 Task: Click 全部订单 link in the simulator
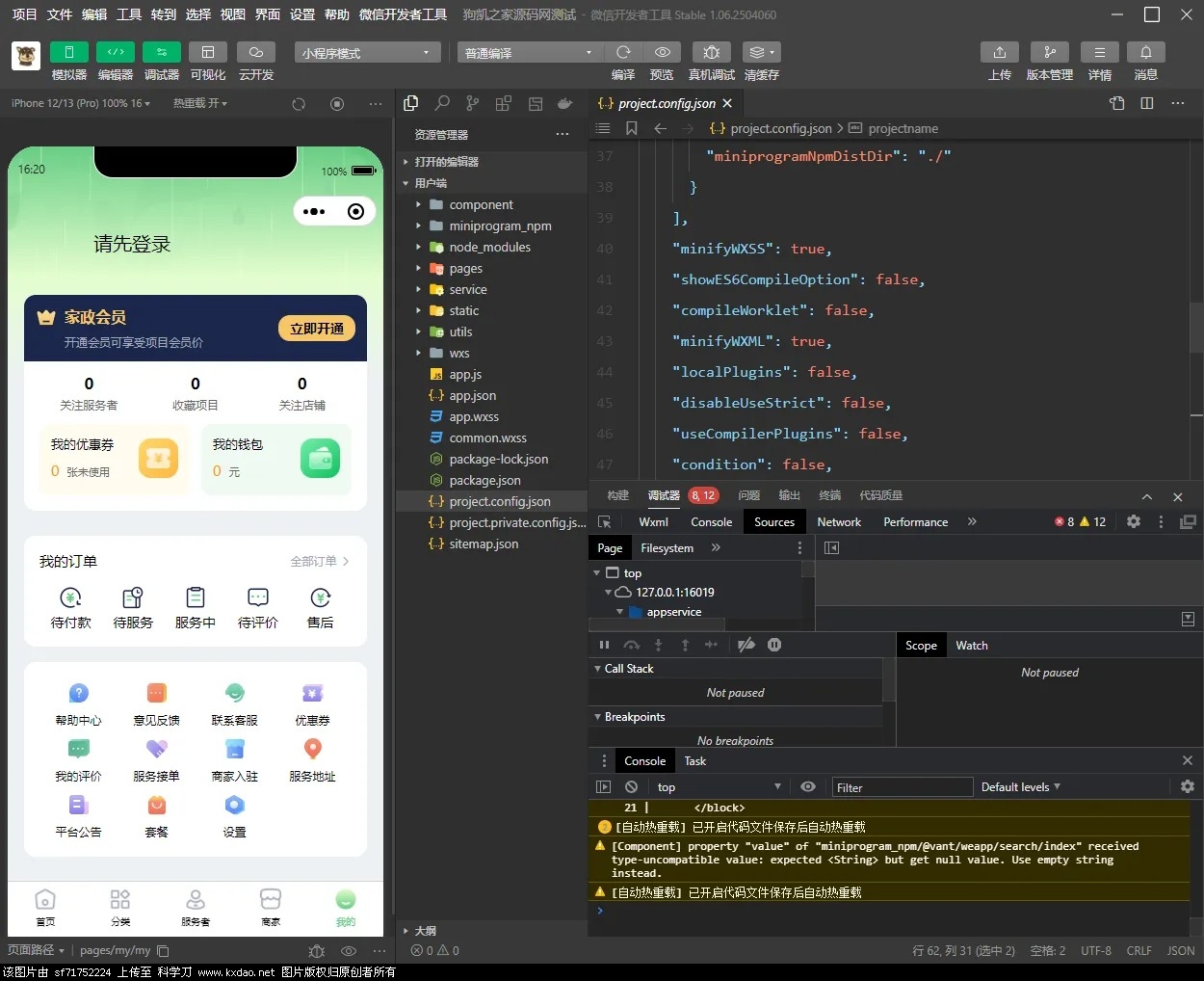319,561
